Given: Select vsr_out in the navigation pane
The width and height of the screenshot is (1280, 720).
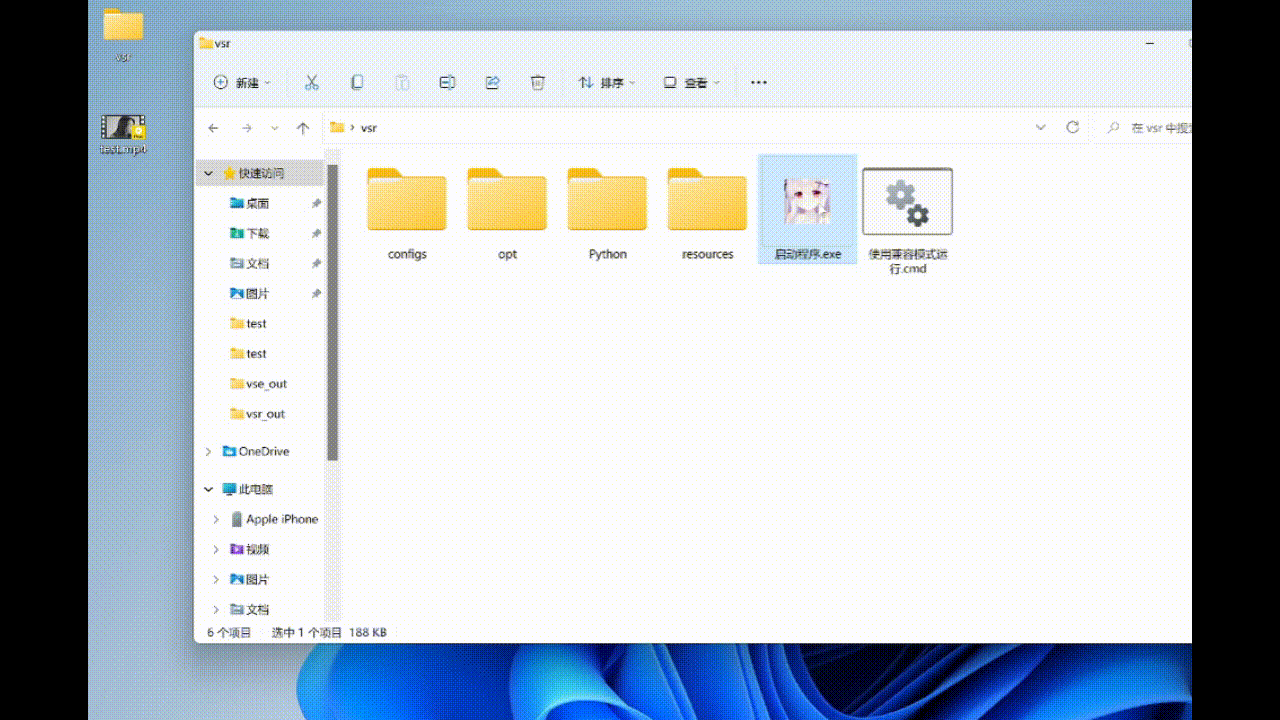Looking at the screenshot, I should 265,414.
